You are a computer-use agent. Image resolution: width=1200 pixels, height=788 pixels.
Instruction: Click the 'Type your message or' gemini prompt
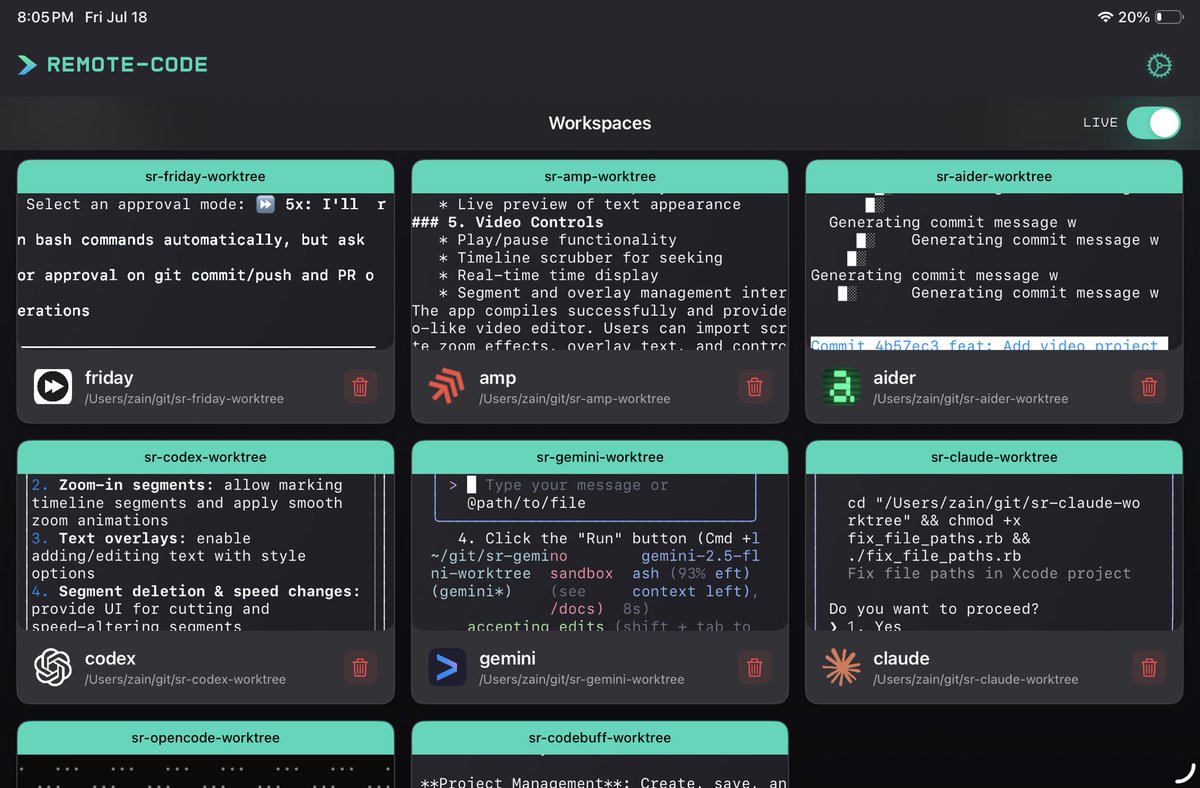coord(577,485)
